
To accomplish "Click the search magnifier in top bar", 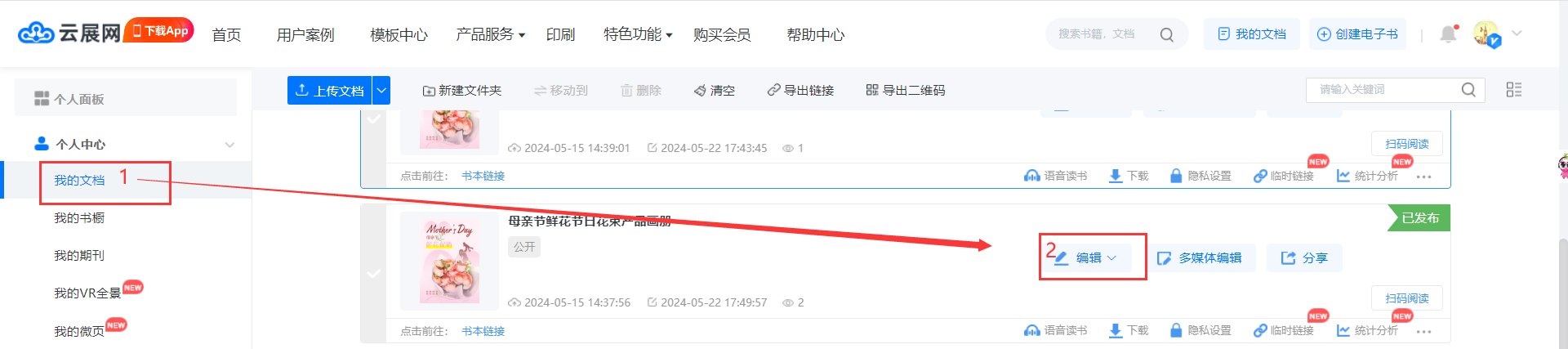I will 1167,34.
